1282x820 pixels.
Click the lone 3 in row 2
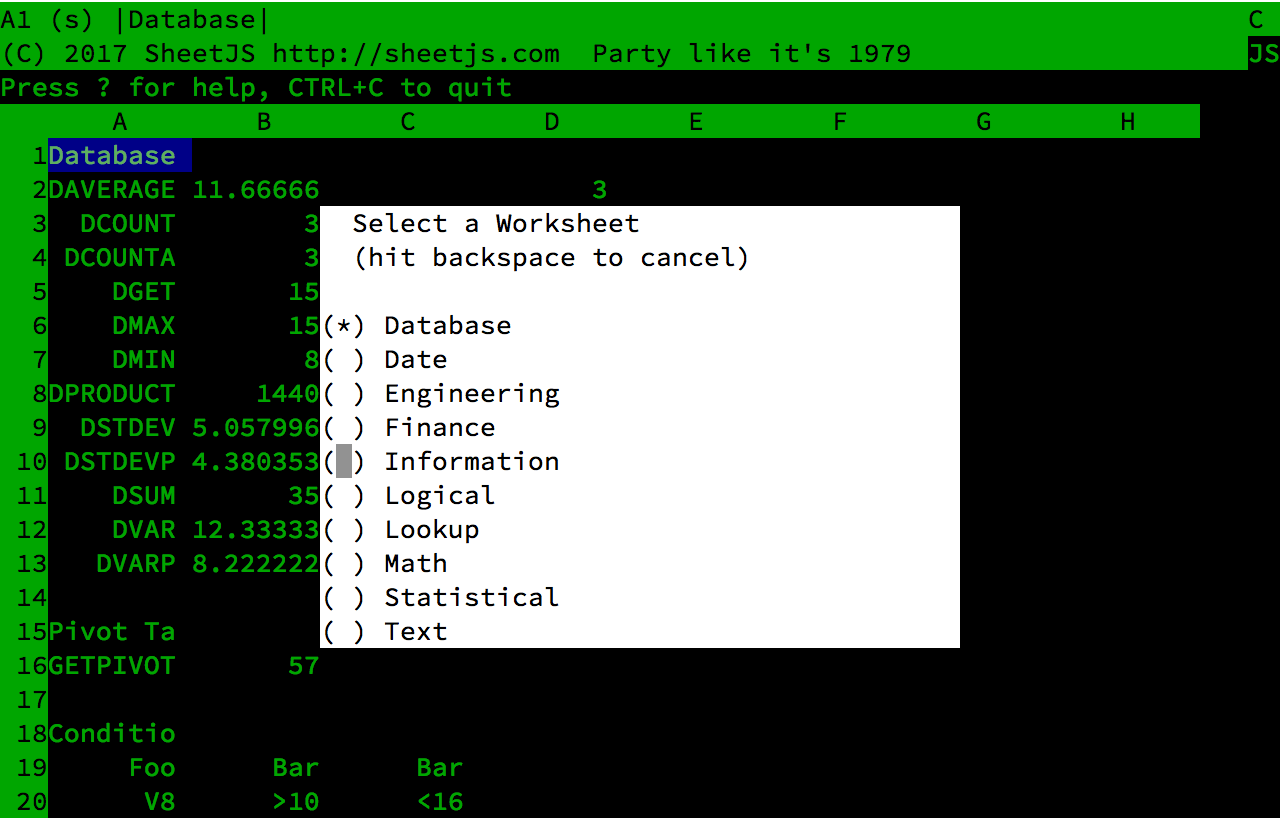(600, 190)
